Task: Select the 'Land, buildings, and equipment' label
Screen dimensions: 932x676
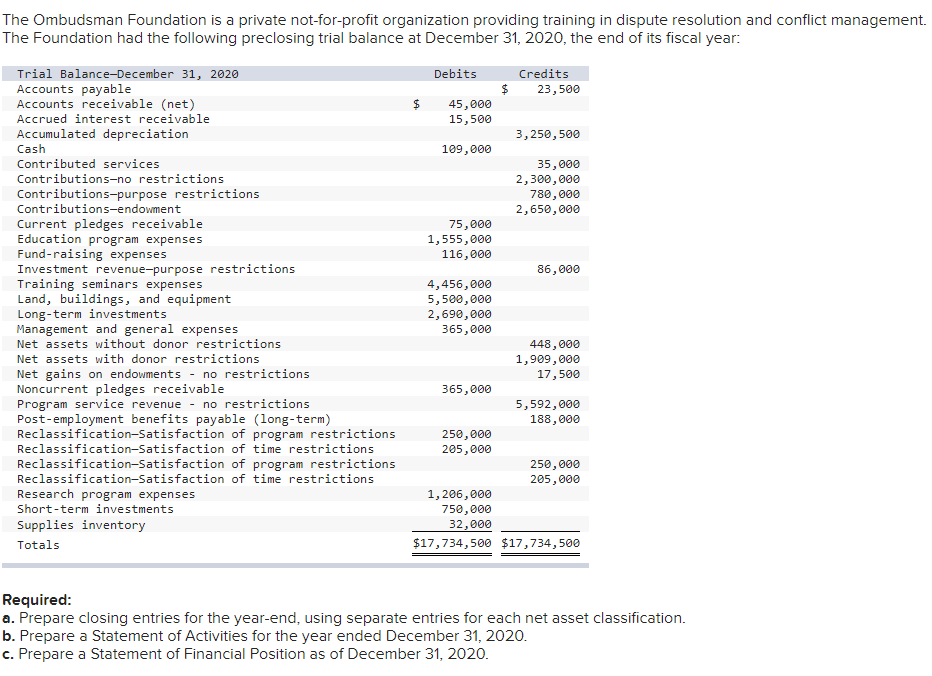Action: pyautogui.click(x=124, y=299)
